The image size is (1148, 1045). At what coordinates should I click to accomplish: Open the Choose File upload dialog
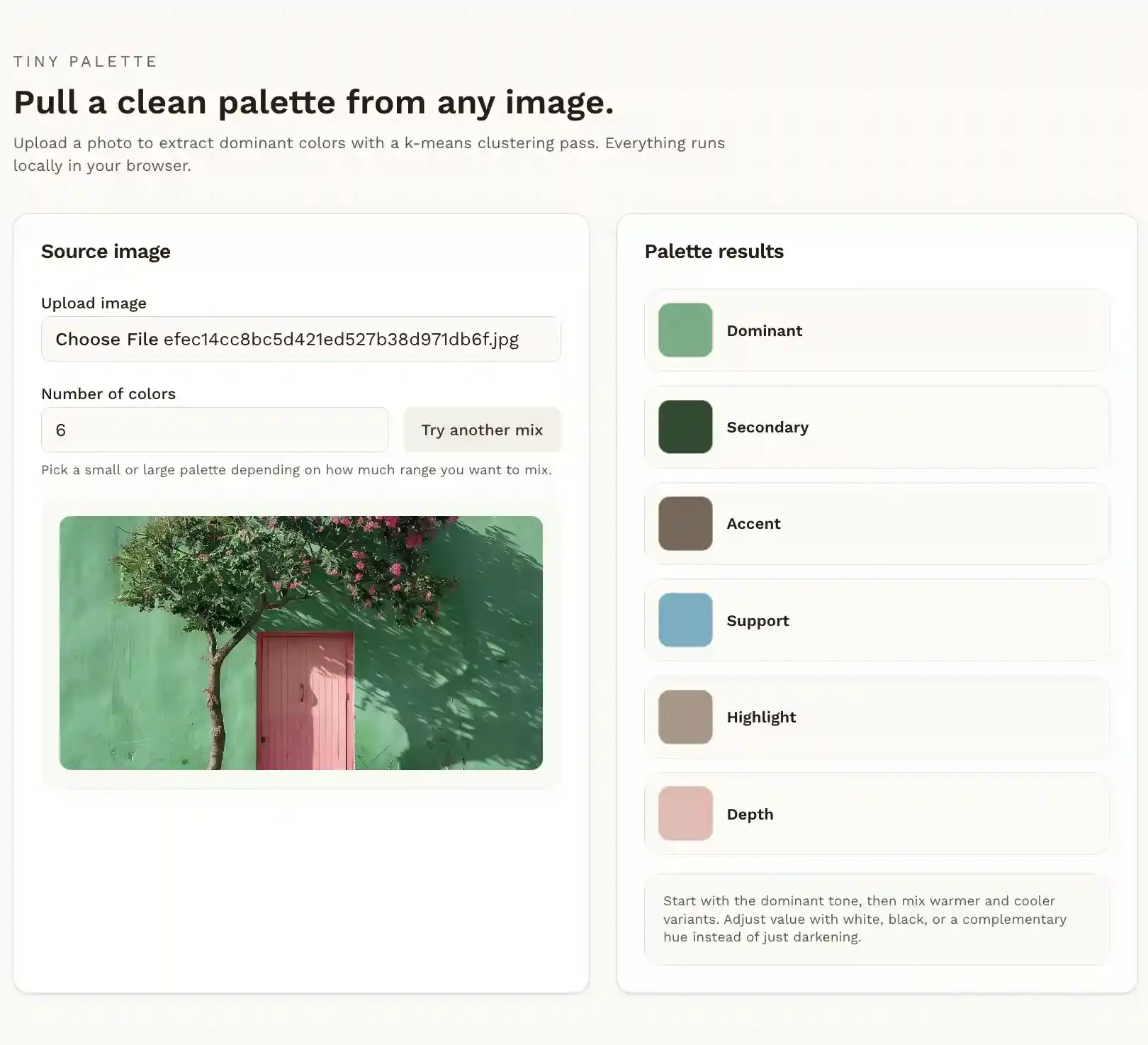105,339
